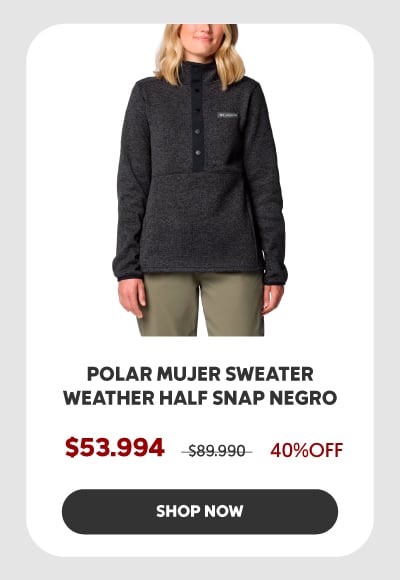Select the WEATHER HALF SNAP NEGRO title line

200,398
